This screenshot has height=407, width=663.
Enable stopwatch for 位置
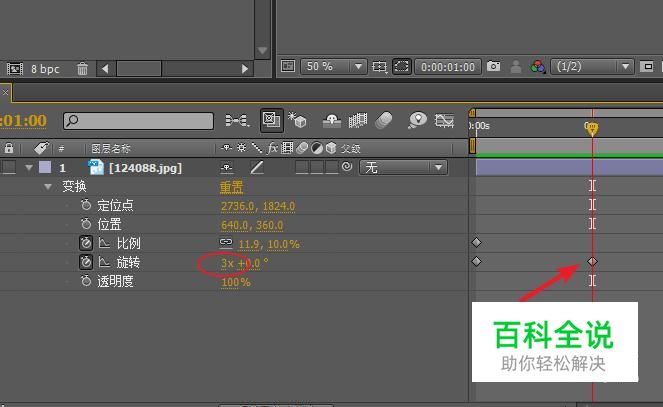tap(86, 224)
